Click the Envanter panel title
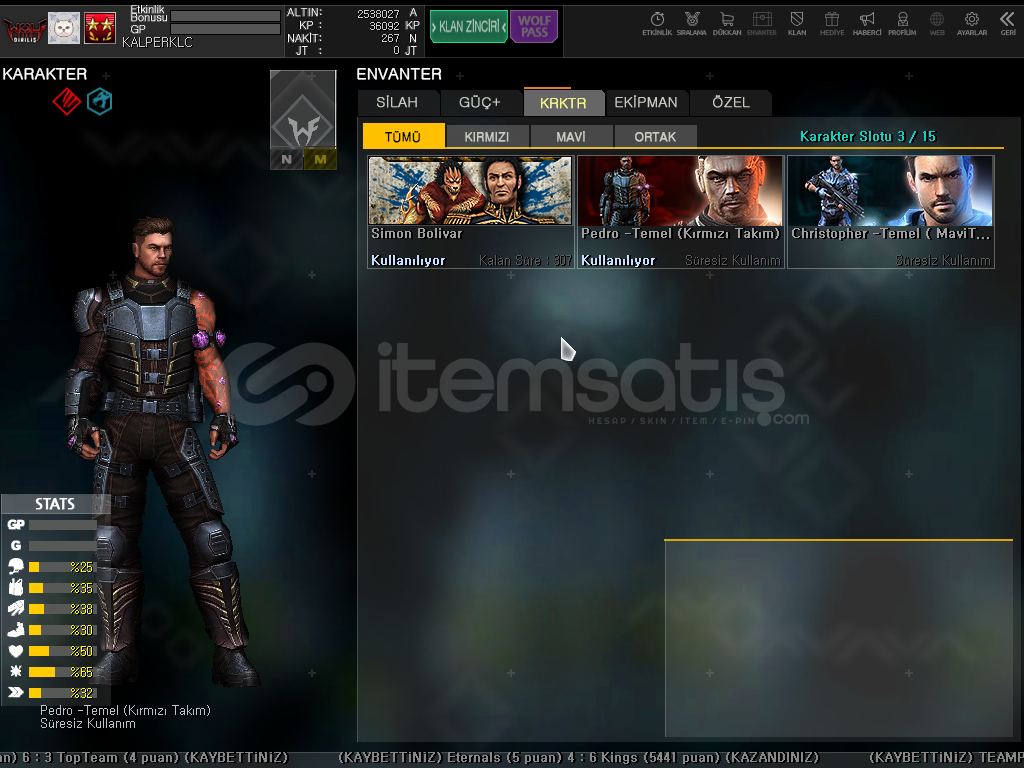Image resolution: width=1024 pixels, height=768 pixels. 399,74
